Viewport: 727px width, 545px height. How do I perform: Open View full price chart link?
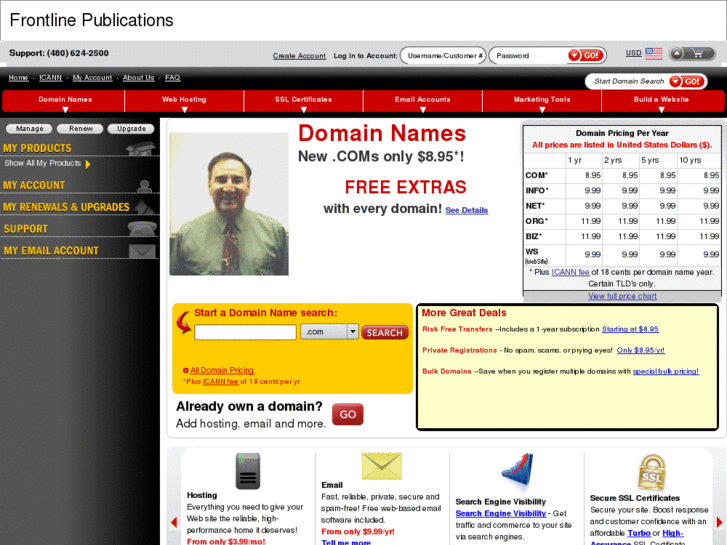coord(622,296)
